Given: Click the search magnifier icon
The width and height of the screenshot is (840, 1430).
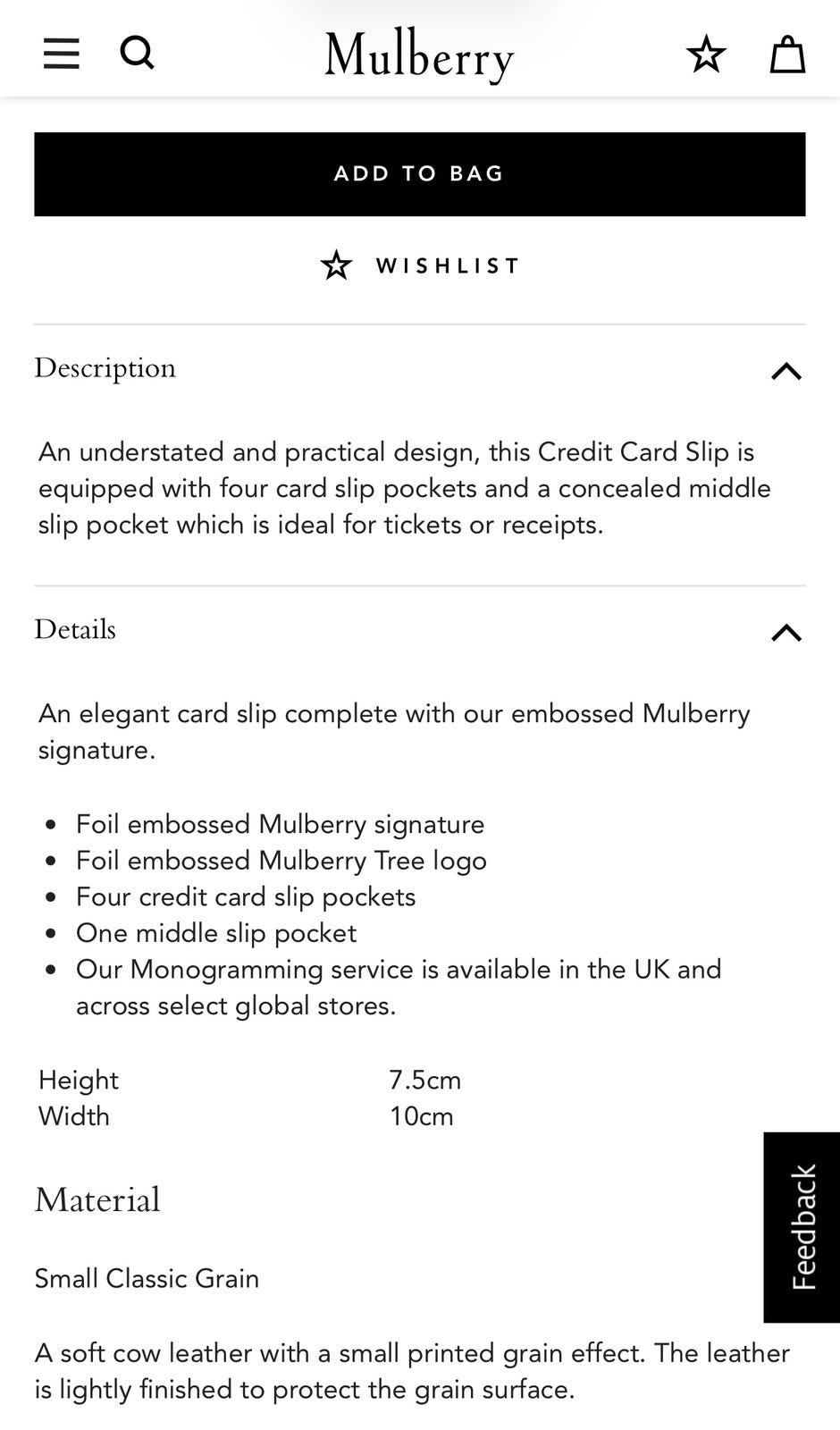Looking at the screenshot, I should pos(137,54).
